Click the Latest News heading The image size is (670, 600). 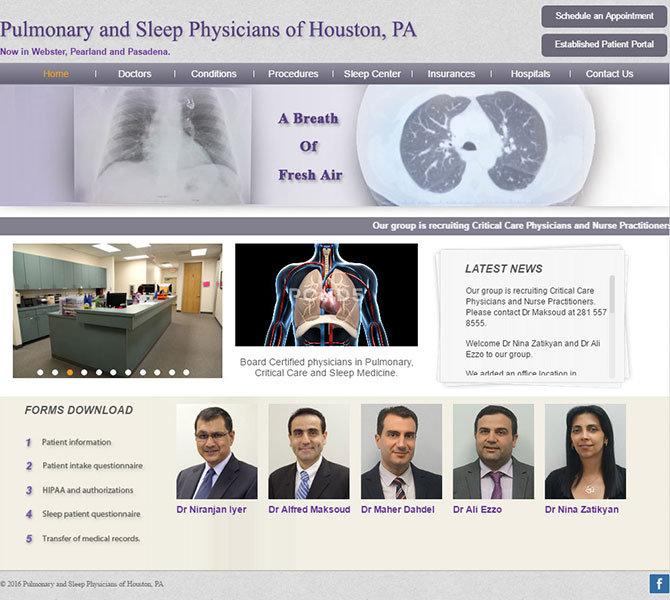[x=504, y=268]
